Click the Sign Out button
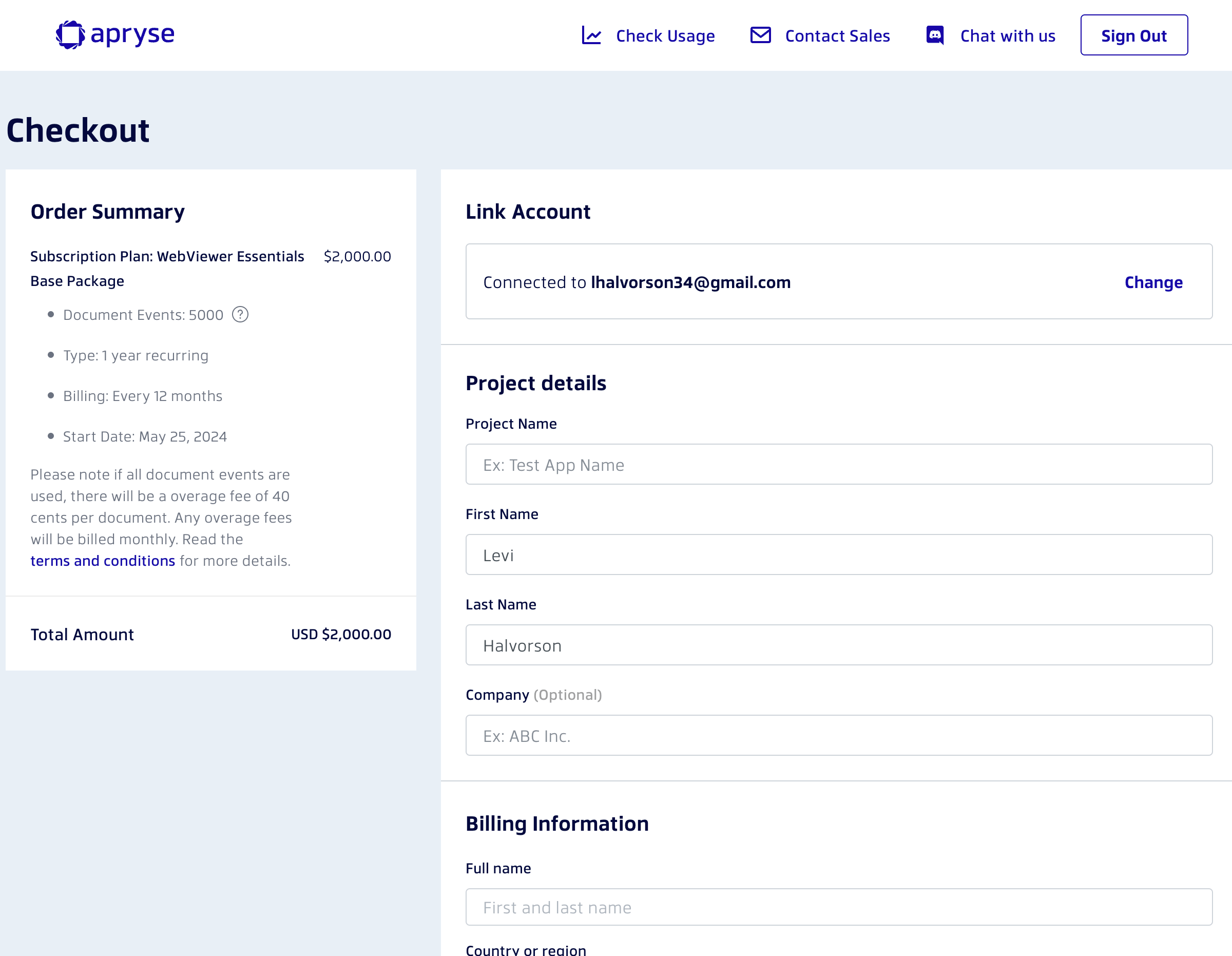Screen dimensions: 1232x956 1134,35
